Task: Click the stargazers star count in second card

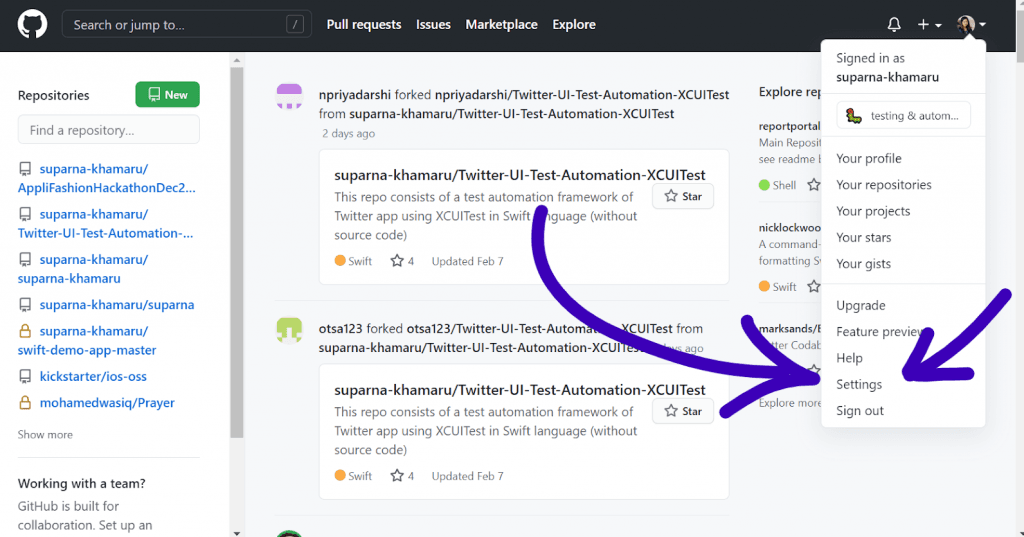Action: [x=402, y=476]
